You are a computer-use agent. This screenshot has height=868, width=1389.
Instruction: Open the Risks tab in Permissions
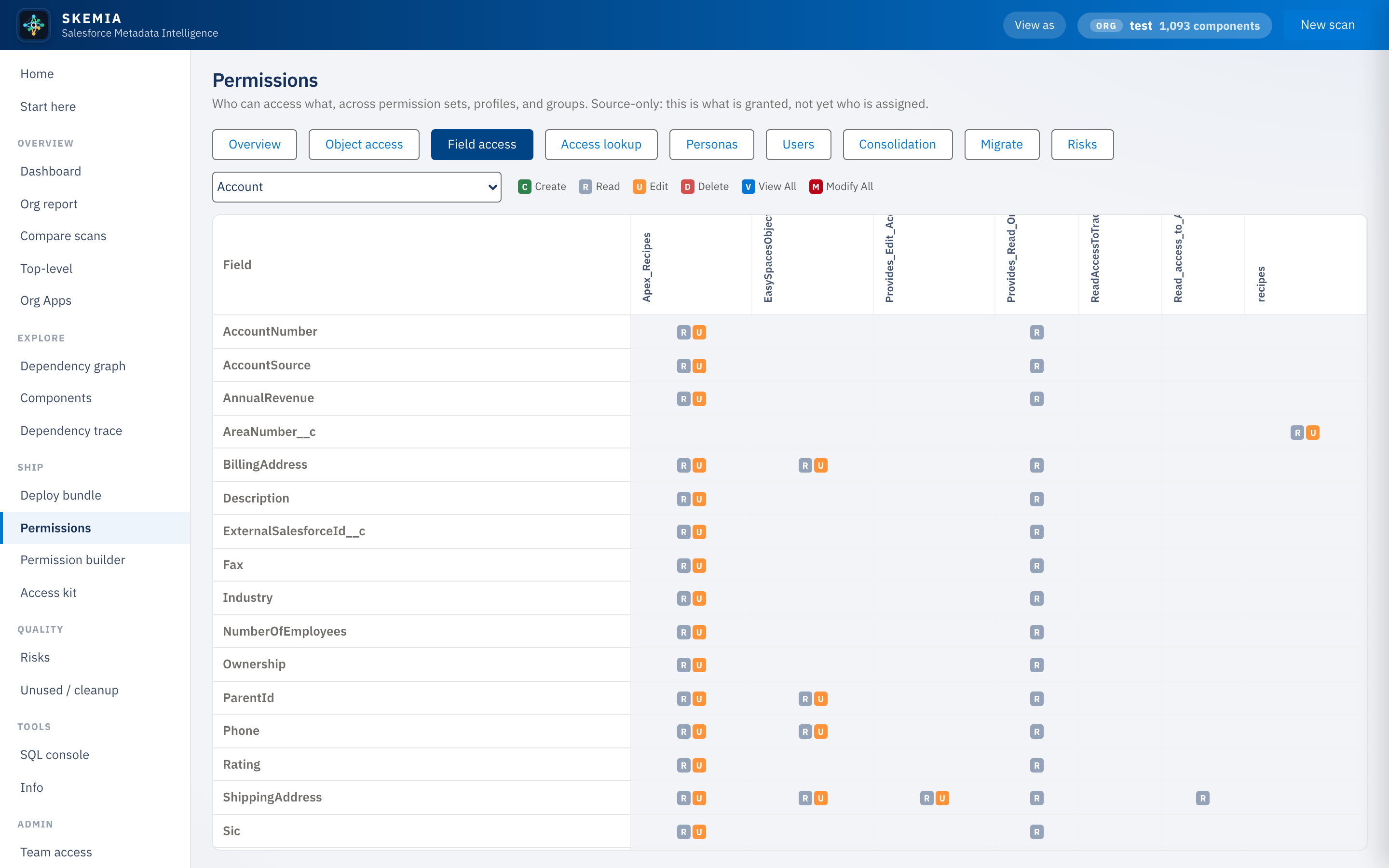(x=1082, y=145)
